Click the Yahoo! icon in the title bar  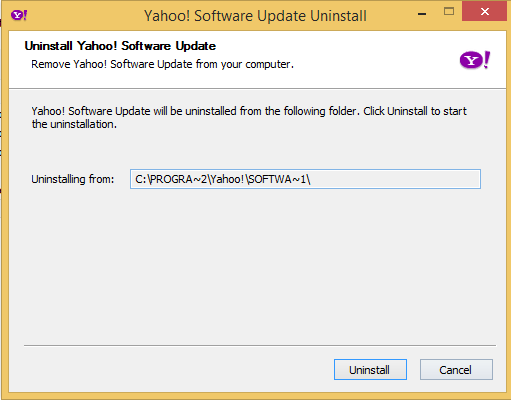pyautogui.click(x=19, y=15)
